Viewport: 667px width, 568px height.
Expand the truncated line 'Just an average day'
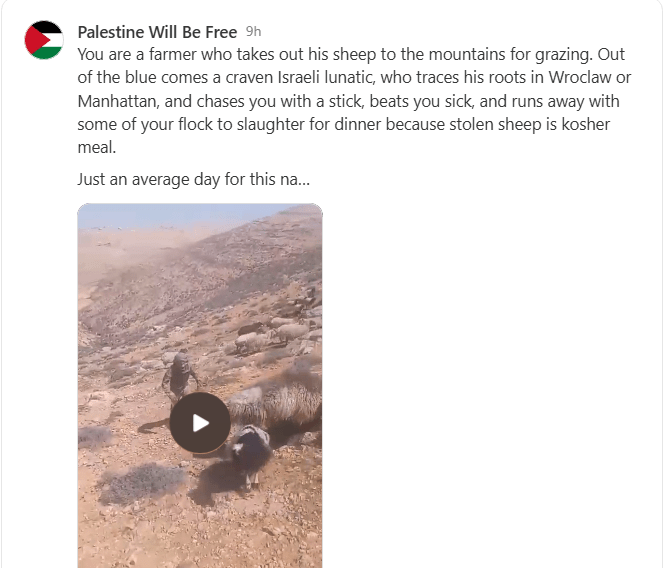click(194, 179)
